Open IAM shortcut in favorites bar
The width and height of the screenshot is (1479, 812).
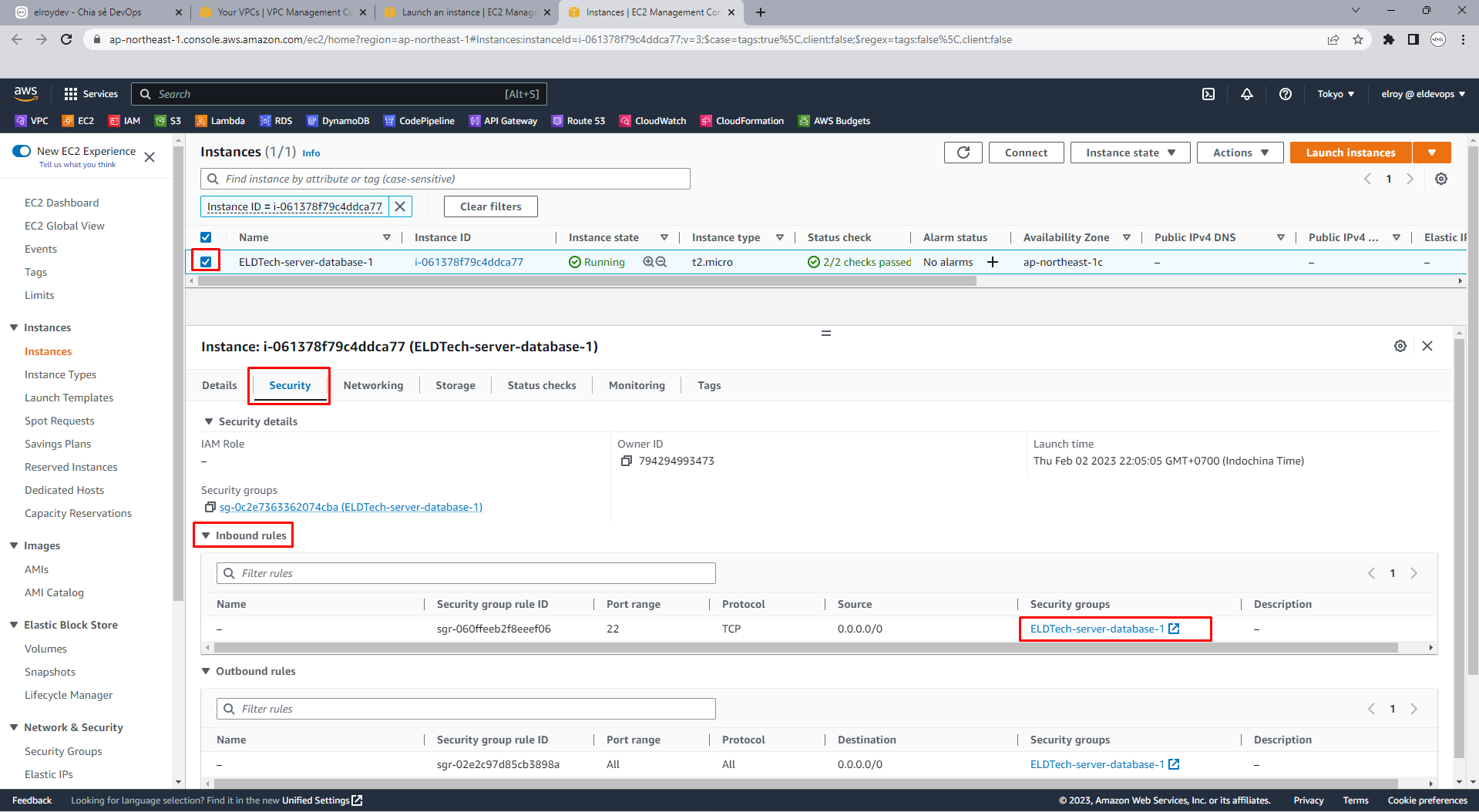[124, 121]
